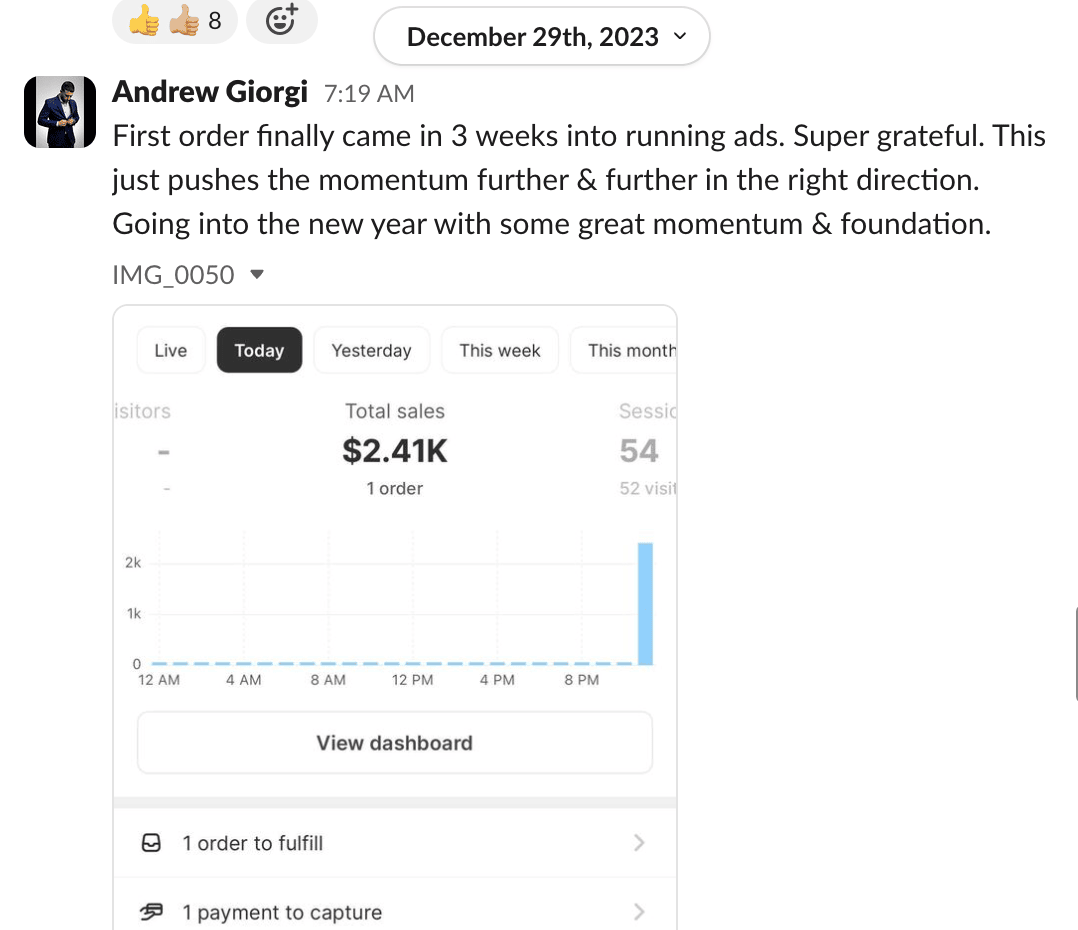Click the inbox icon beside order to fulfill
1078x930 pixels.
[151, 843]
